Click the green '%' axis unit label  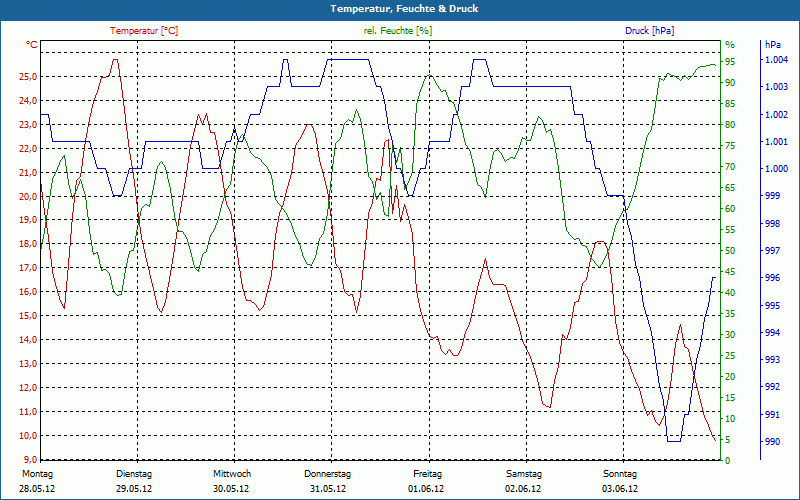click(x=730, y=44)
